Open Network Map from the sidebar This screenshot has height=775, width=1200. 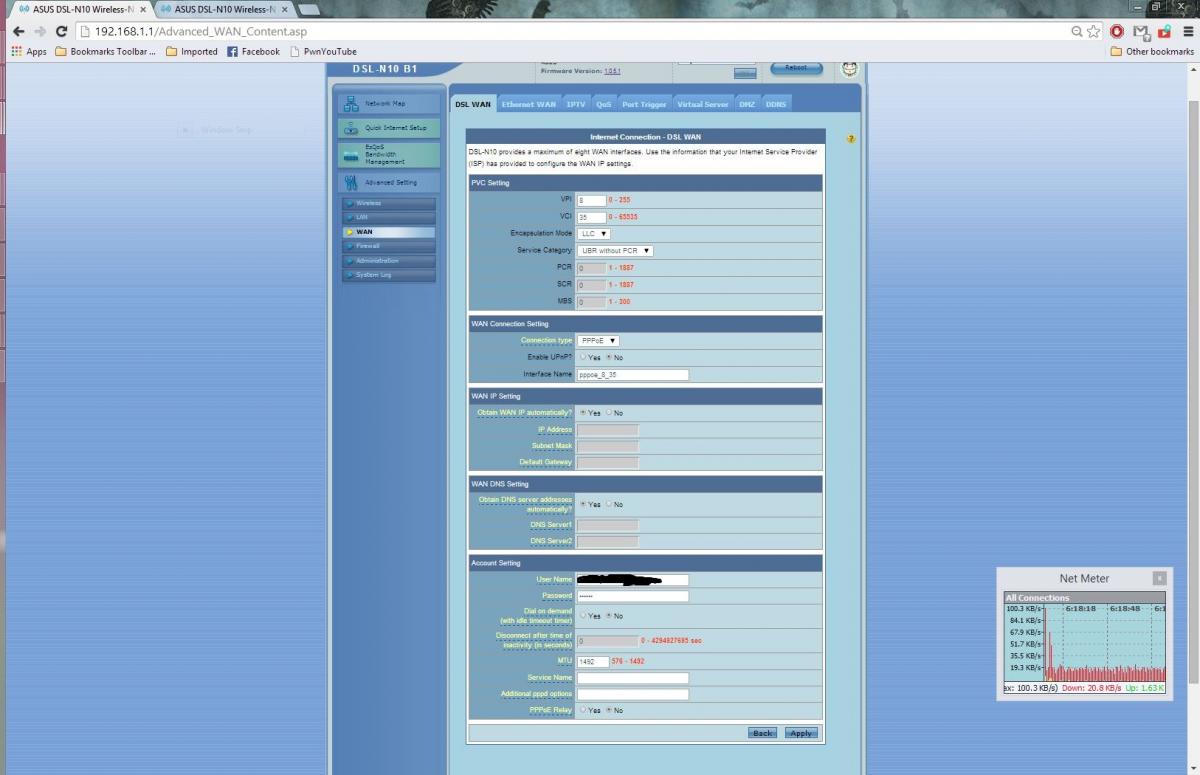tap(389, 103)
